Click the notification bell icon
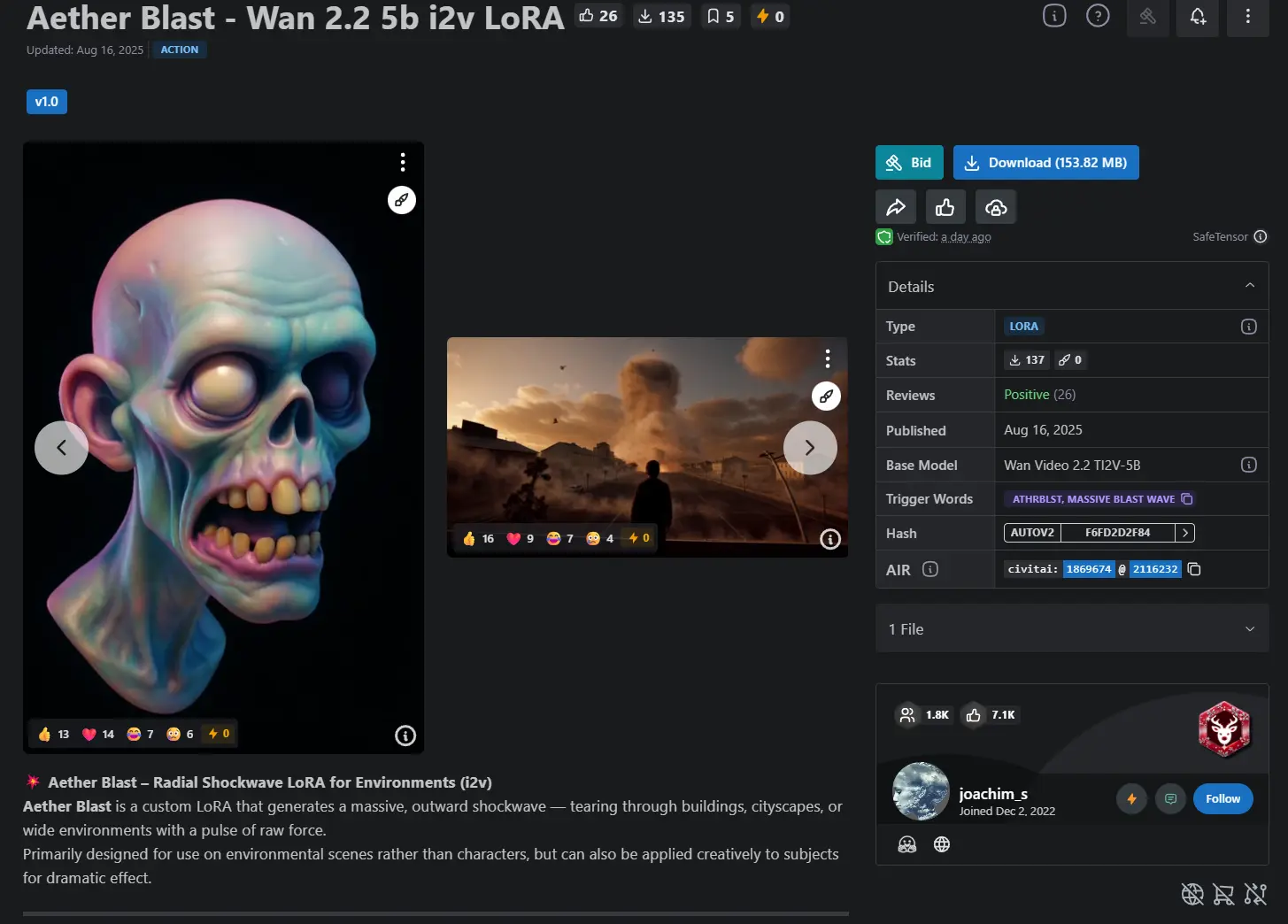This screenshot has width=1288, height=924. click(1198, 17)
